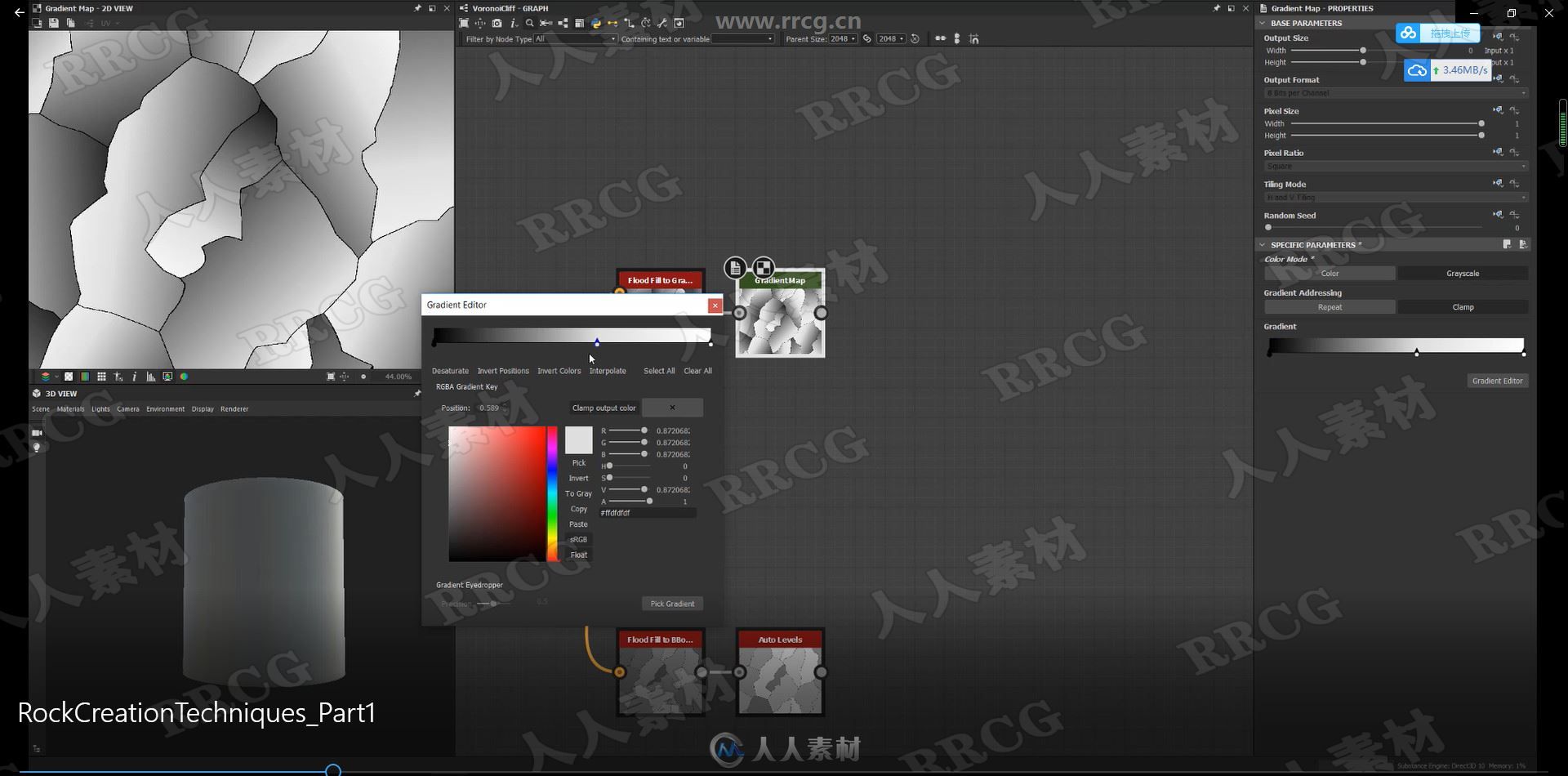This screenshot has height=776, width=1568.
Task: Toggle alpha checkerboard display in 2D view
Action: pyautogui.click(x=69, y=377)
